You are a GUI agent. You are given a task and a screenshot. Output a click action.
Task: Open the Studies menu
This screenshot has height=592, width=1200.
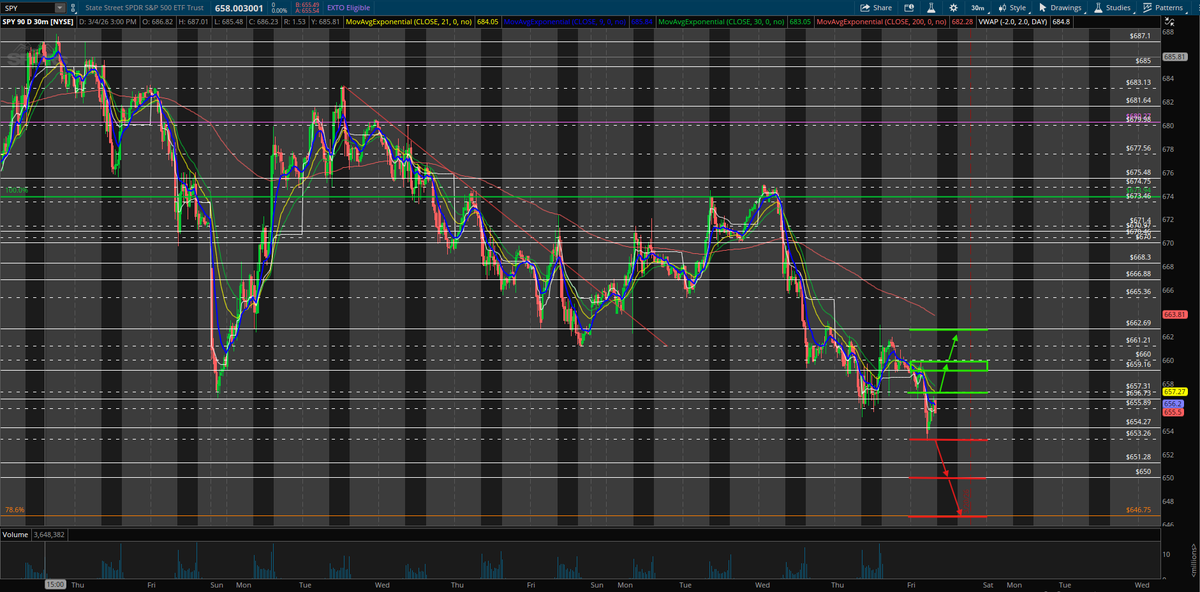pyautogui.click(x=1112, y=7)
